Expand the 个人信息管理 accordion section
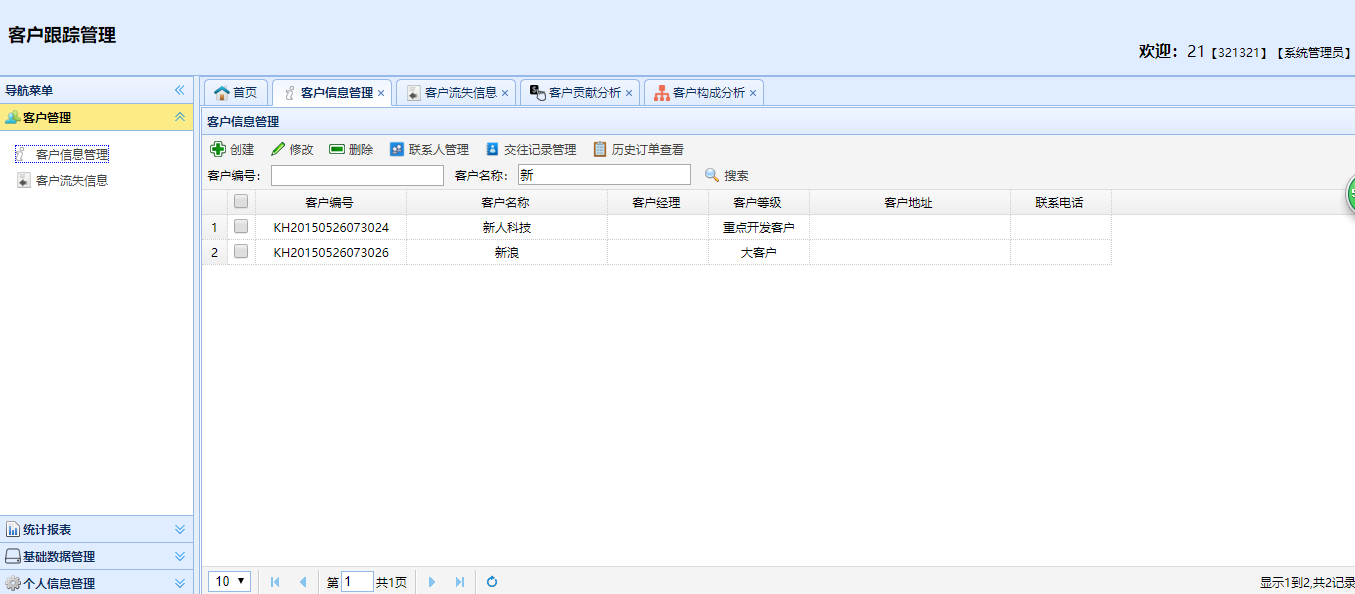This screenshot has height=594, width=1355. click(x=180, y=583)
